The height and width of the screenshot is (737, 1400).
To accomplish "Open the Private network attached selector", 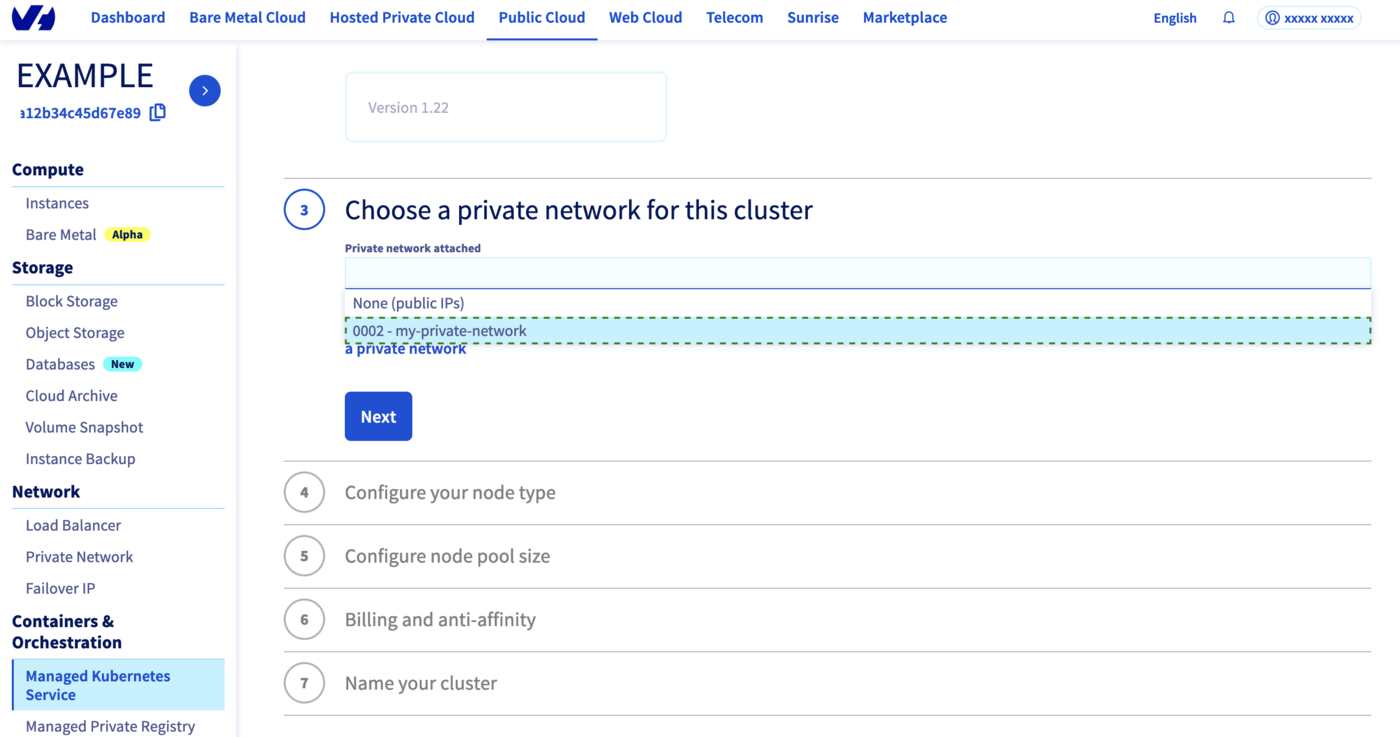I will 857,272.
